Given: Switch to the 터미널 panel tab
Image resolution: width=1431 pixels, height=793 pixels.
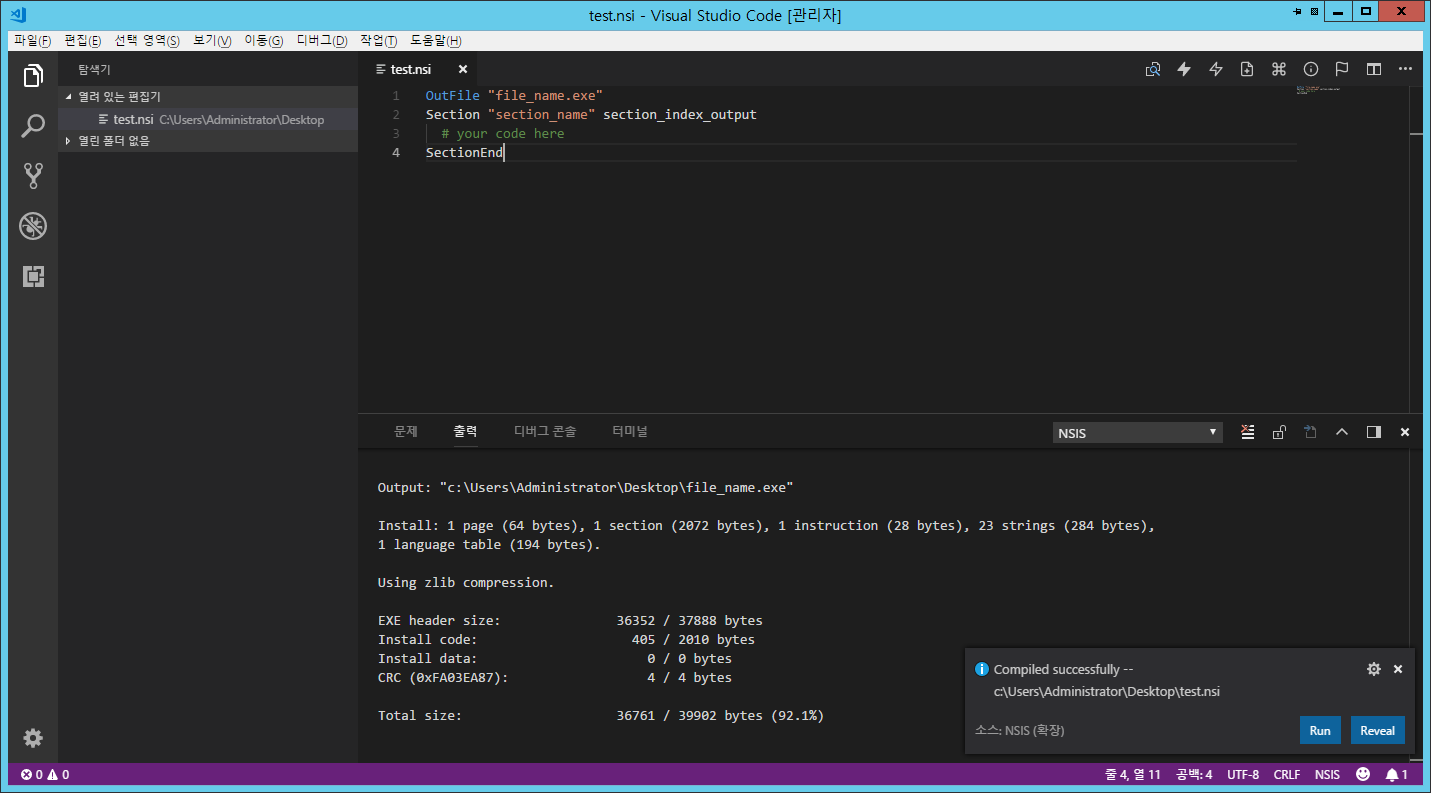Looking at the screenshot, I should [x=630, y=431].
